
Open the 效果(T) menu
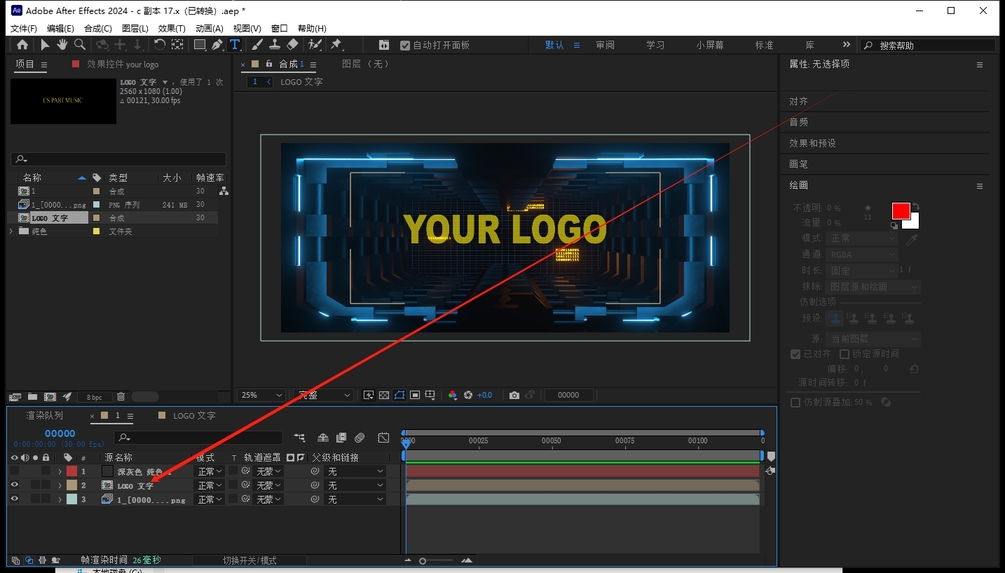pos(171,28)
